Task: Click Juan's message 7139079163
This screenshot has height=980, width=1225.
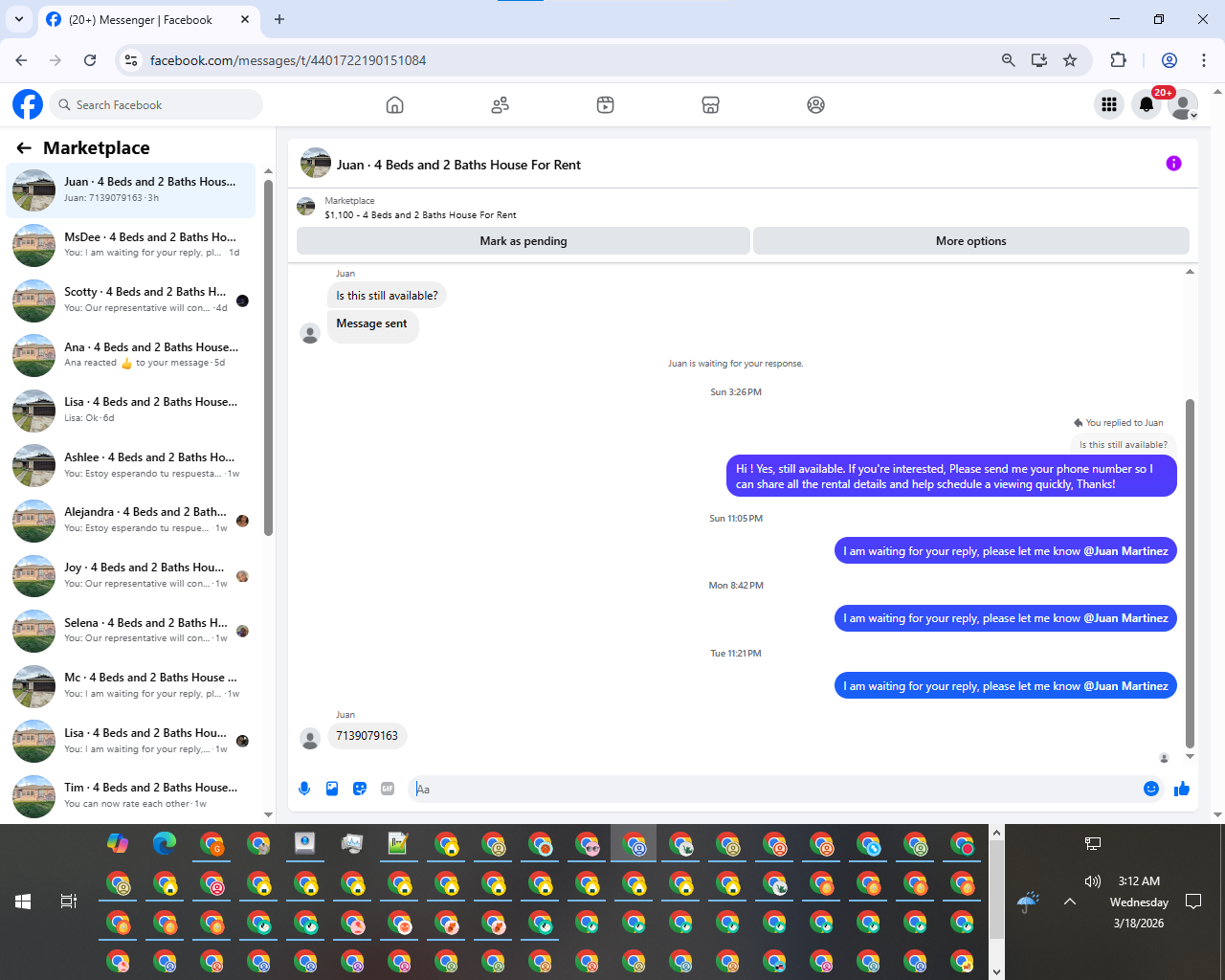Action: [367, 736]
